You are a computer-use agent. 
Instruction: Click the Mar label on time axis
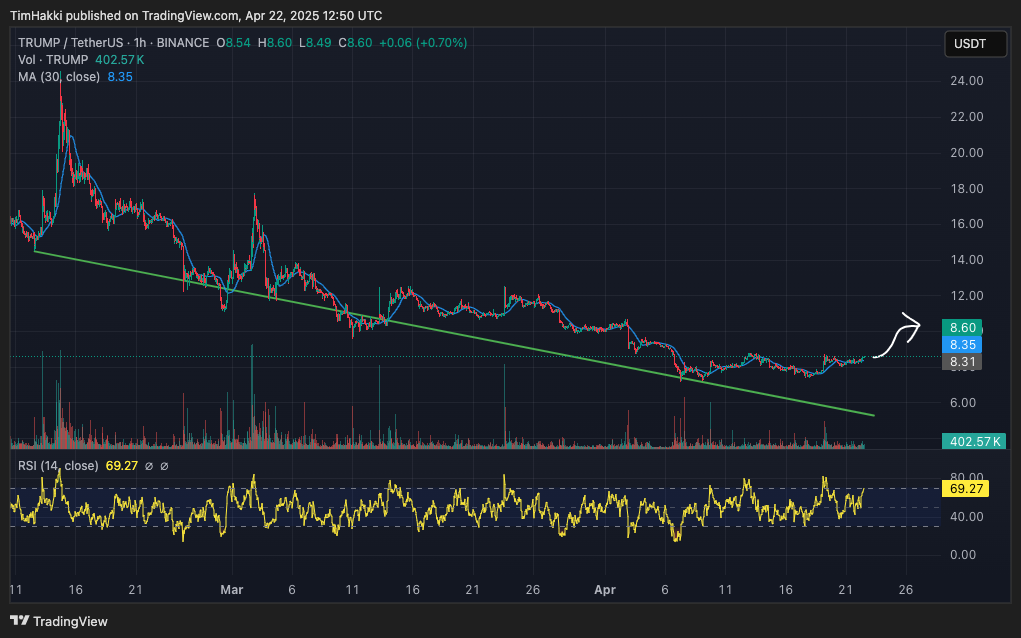pos(232,590)
